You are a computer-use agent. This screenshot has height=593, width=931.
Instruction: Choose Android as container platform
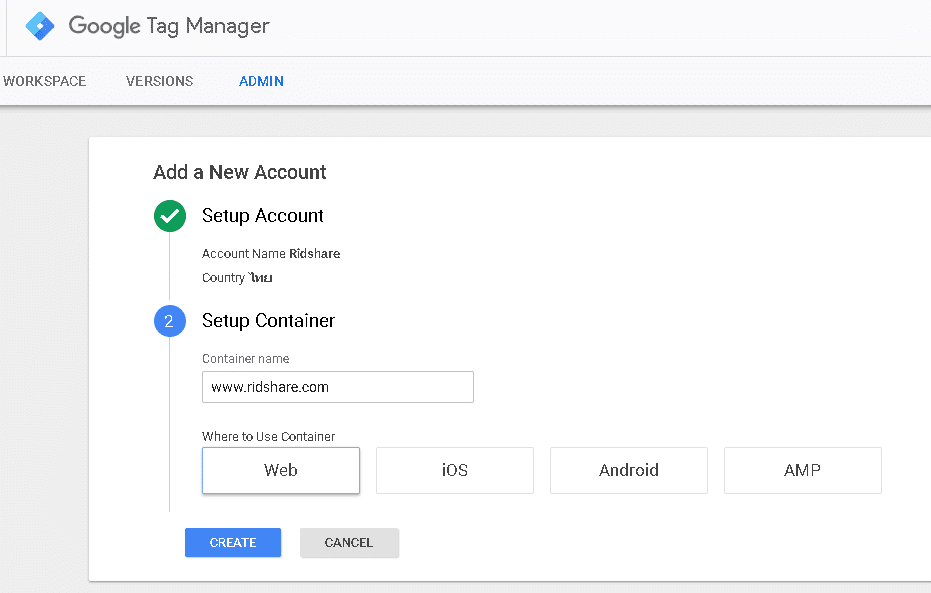pos(629,470)
